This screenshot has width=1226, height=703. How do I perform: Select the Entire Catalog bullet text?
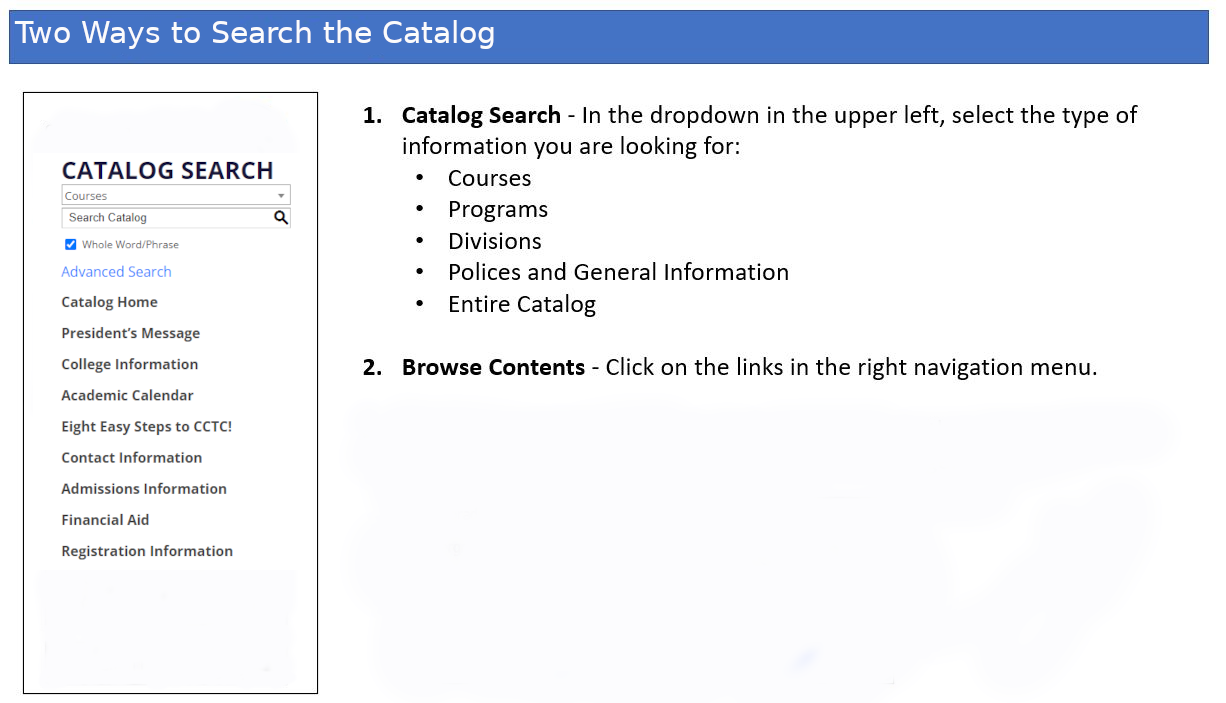pyautogui.click(x=521, y=305)
